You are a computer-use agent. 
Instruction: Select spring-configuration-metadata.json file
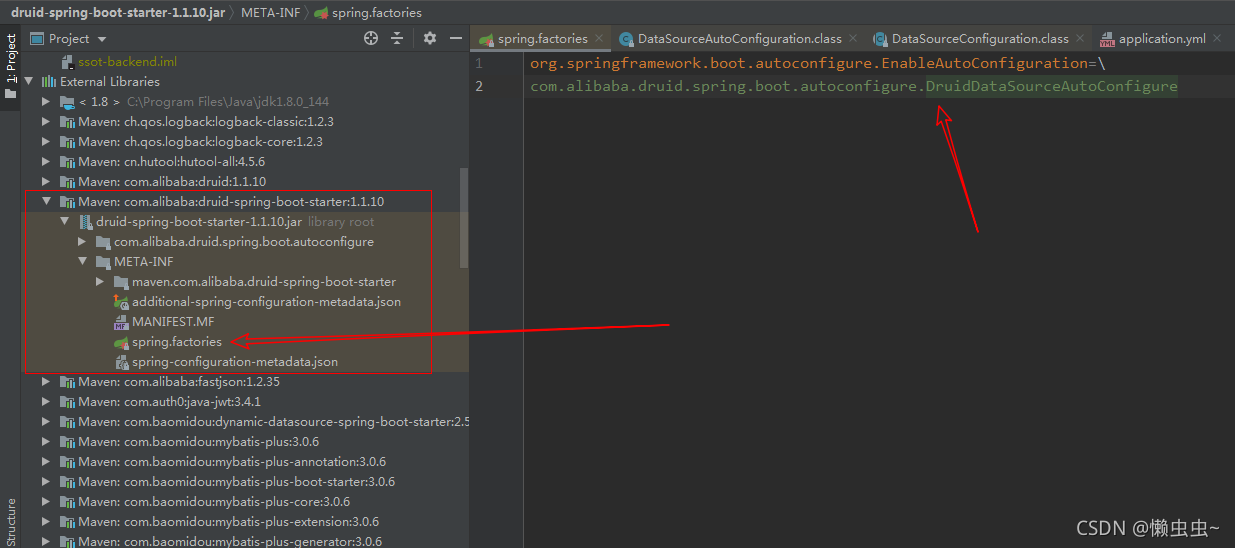[235, 362]
